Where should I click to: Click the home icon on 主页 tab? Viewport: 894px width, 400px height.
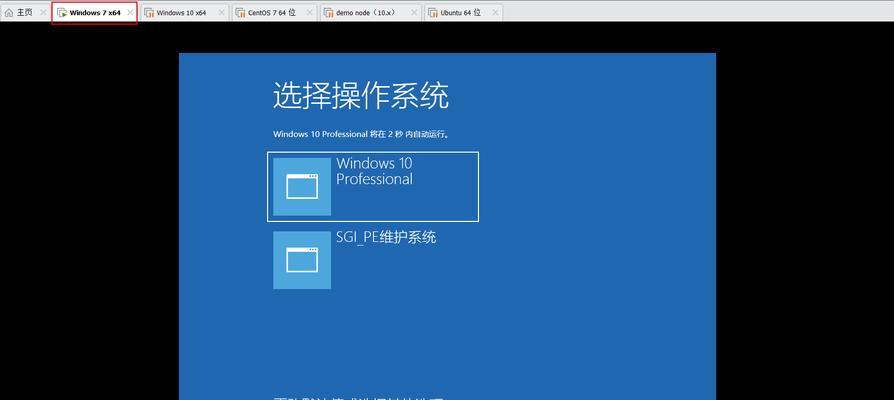tap(9, 13)
